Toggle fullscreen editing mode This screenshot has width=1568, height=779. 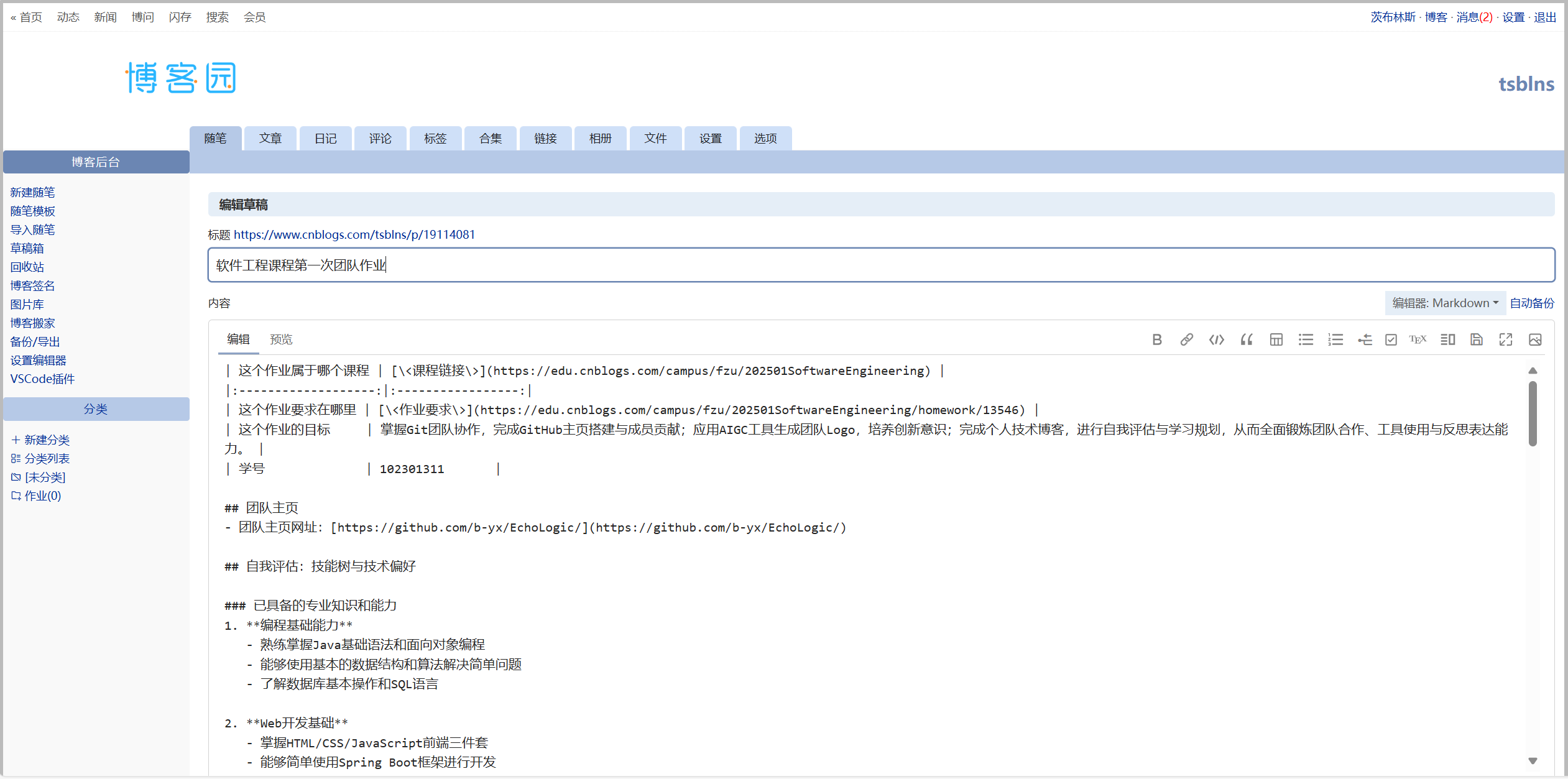tap(1506, 339)
